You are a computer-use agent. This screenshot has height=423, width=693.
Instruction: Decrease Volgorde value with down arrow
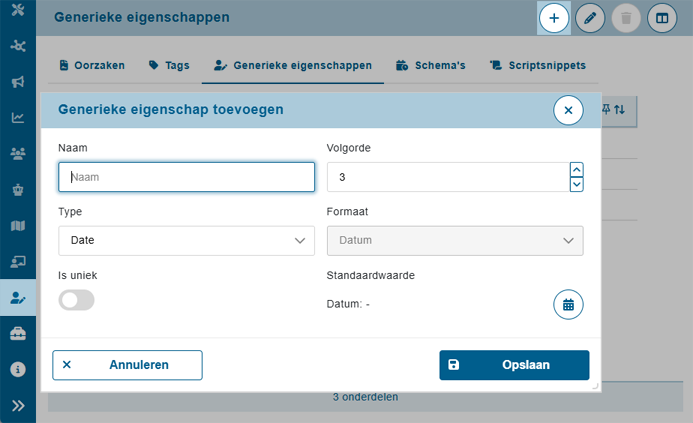[576, 184]
